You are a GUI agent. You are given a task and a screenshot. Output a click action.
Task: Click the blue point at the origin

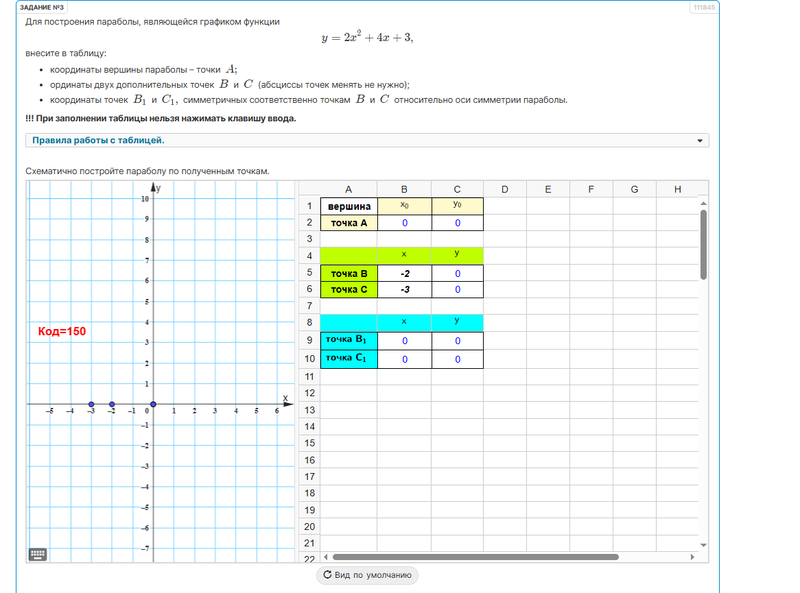pyautogui.click(x=151, y=405)
